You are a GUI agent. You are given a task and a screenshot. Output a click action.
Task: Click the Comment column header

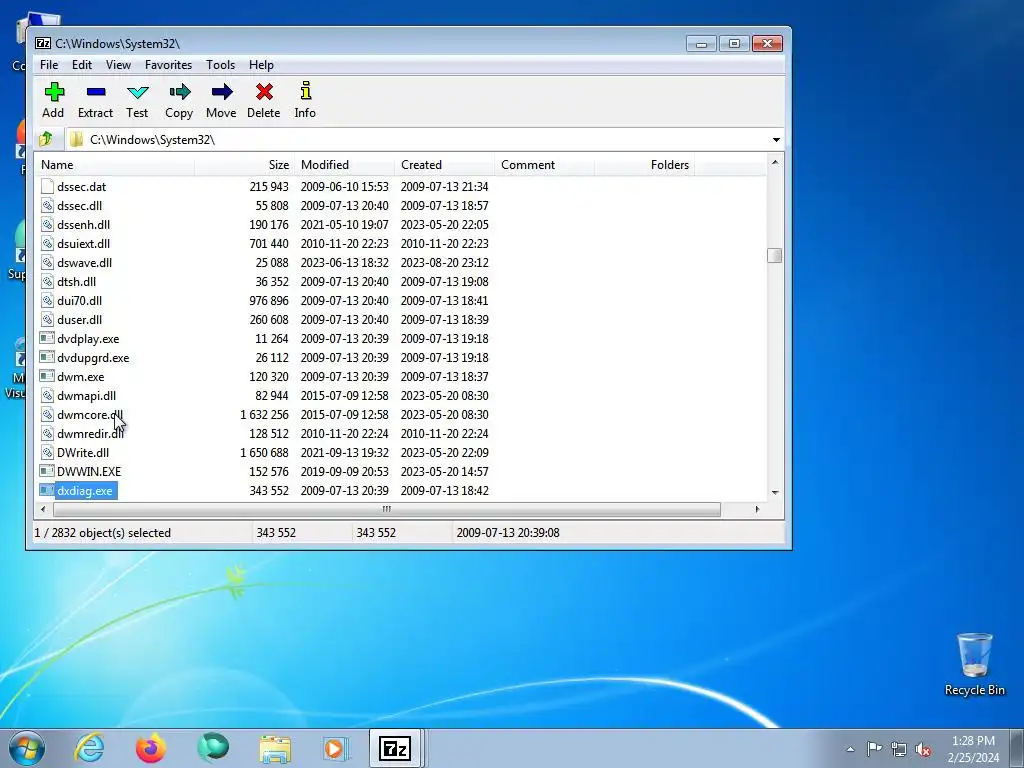544,165
